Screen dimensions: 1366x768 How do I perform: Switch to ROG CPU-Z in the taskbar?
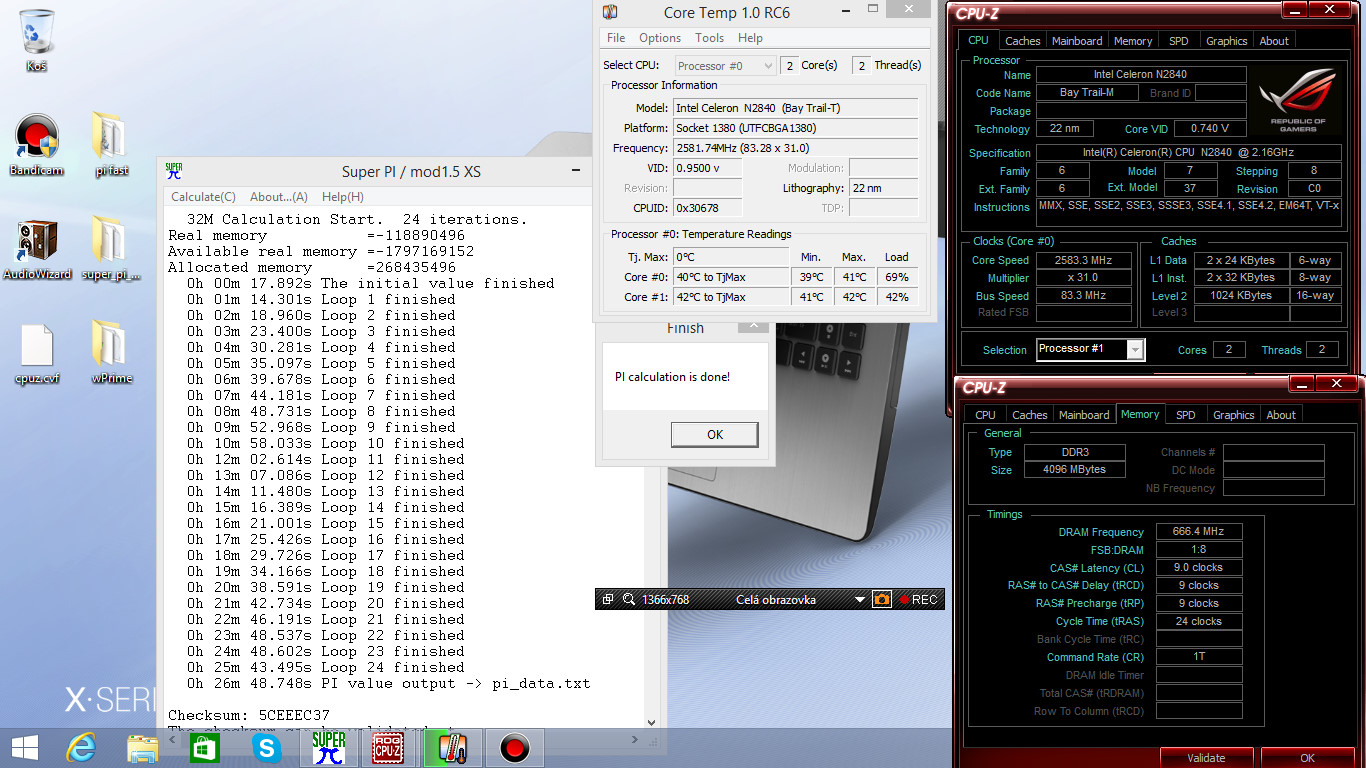point(389,747)
